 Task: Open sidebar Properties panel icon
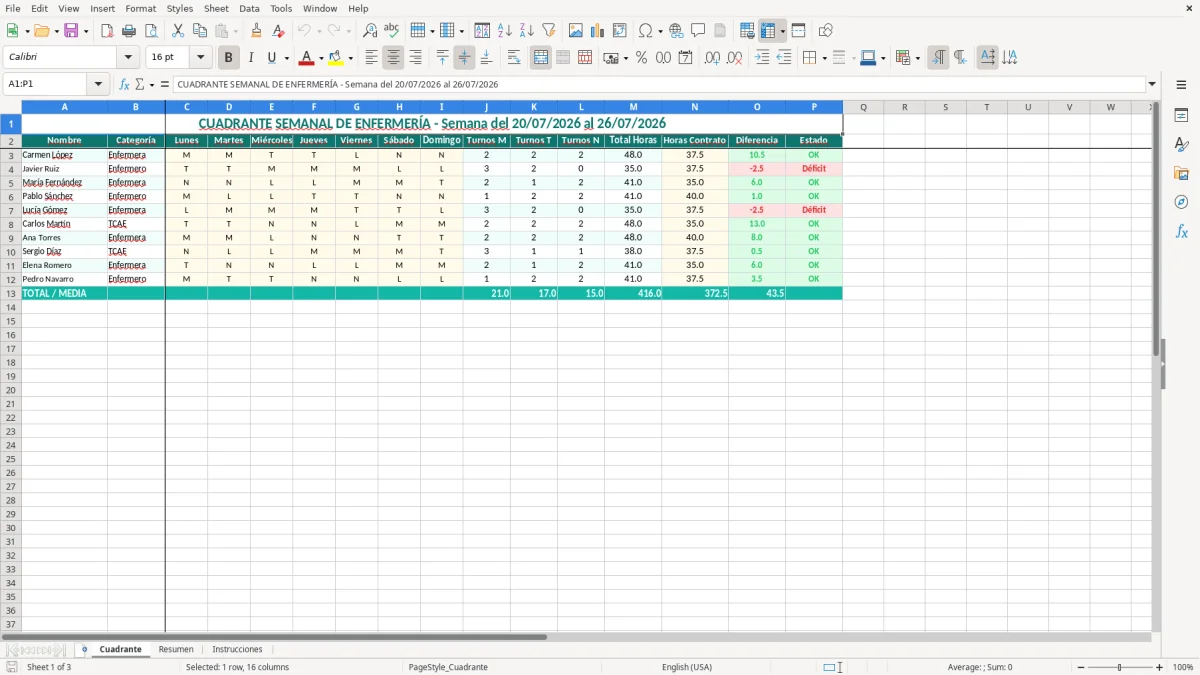point(1181,115)
